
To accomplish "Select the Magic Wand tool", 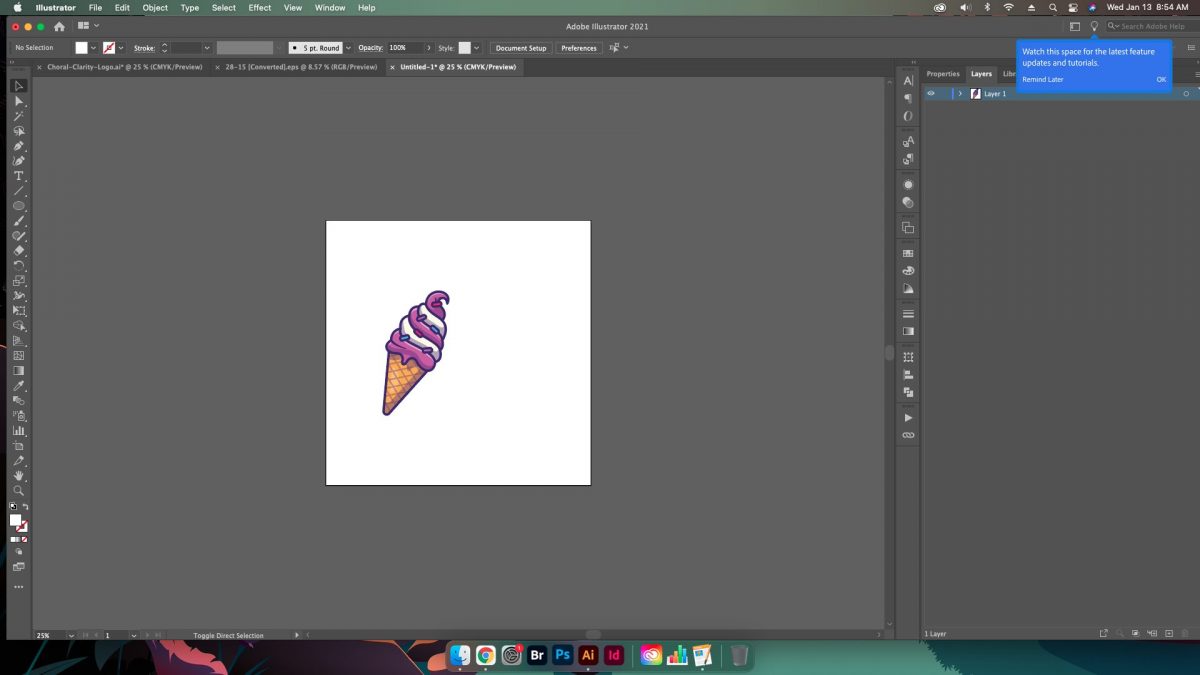I will [x=18, y=116].
